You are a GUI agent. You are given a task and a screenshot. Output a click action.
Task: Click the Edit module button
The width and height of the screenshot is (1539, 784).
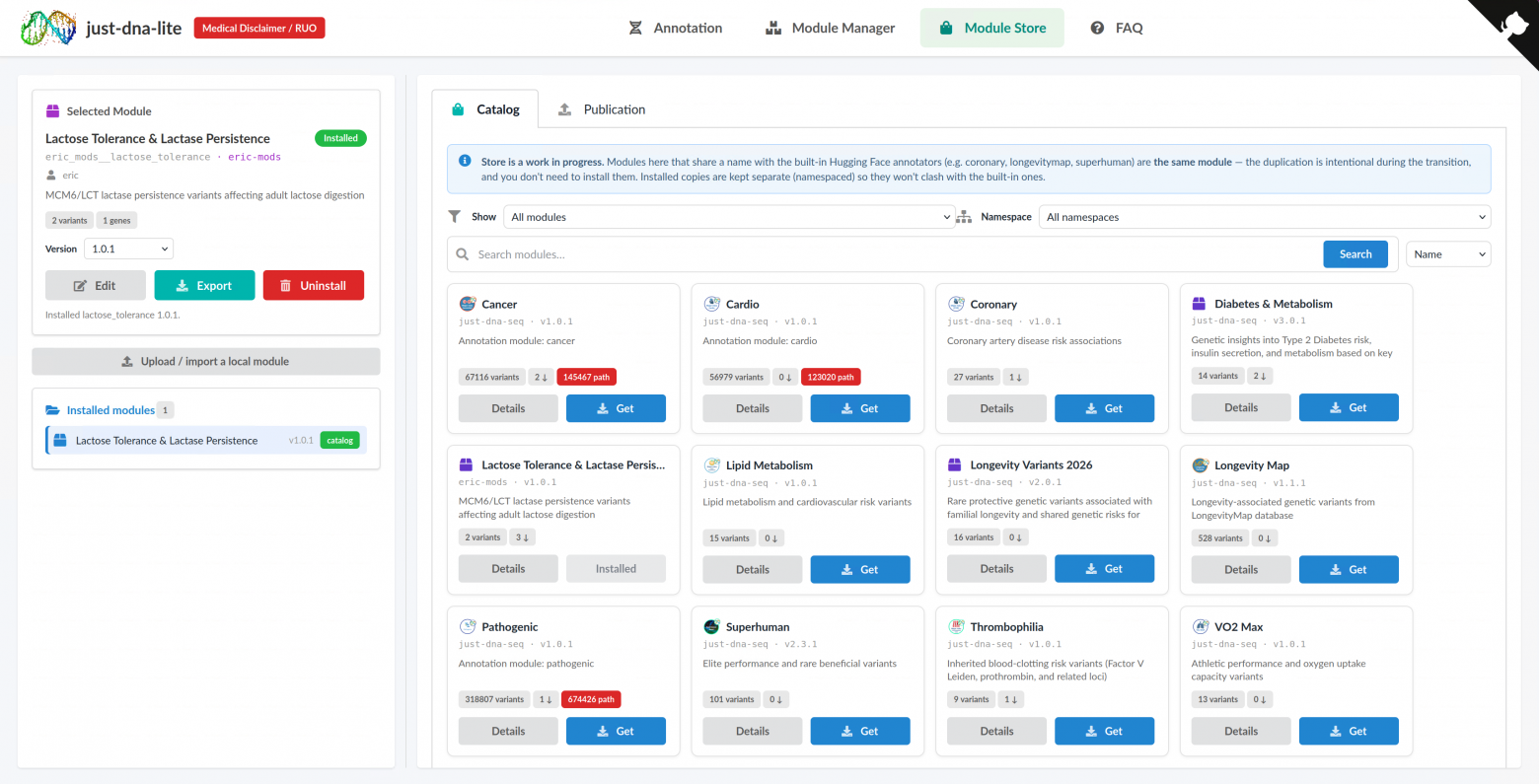click(96, 286)
